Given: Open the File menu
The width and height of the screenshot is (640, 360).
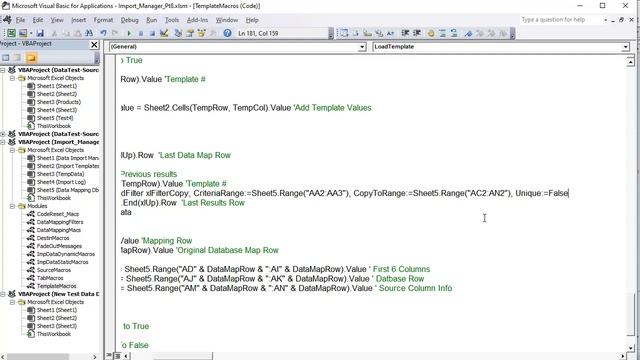Looking at the screenshot, I should (x=20, y=20).
